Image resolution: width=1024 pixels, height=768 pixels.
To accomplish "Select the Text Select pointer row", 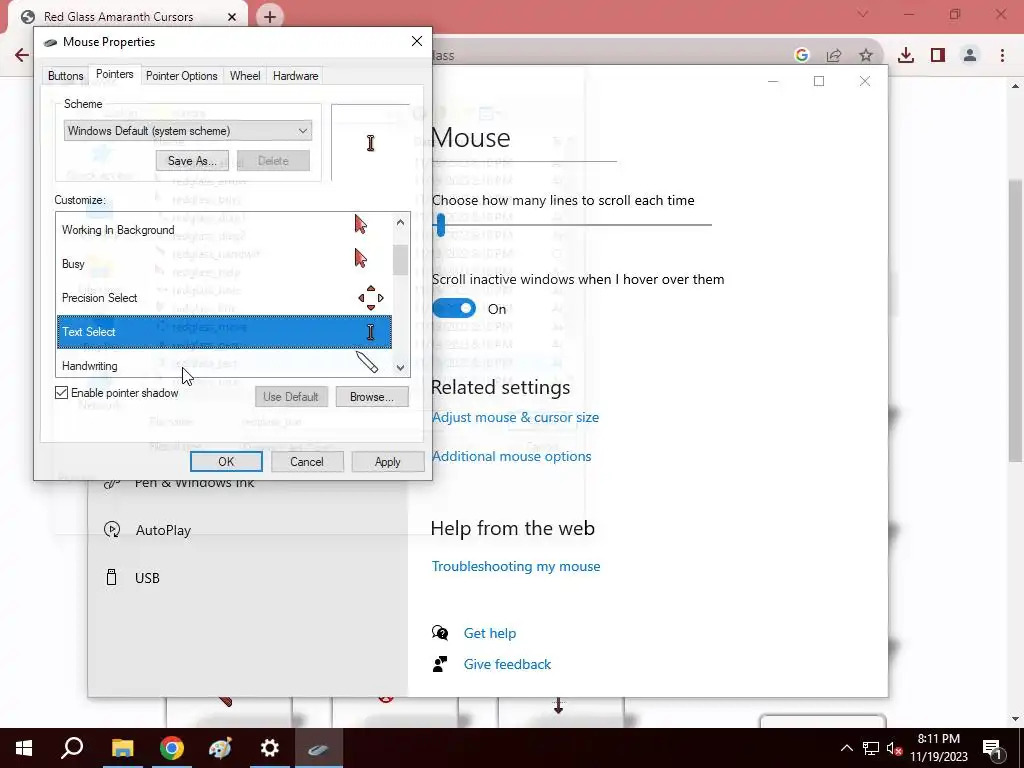I will coord(224,332).
